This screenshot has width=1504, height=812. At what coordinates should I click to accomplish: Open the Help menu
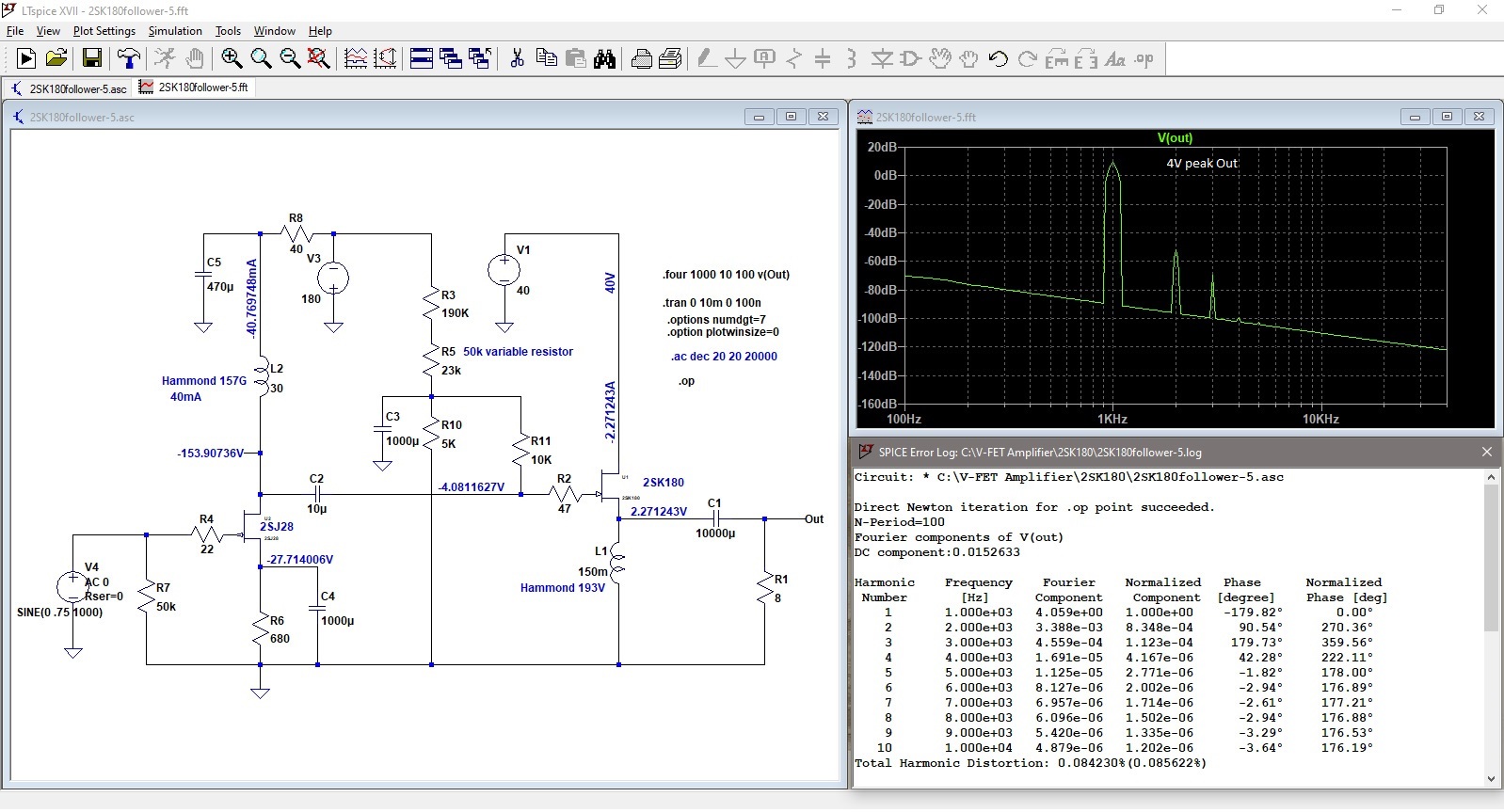click(x=320, y=31)
